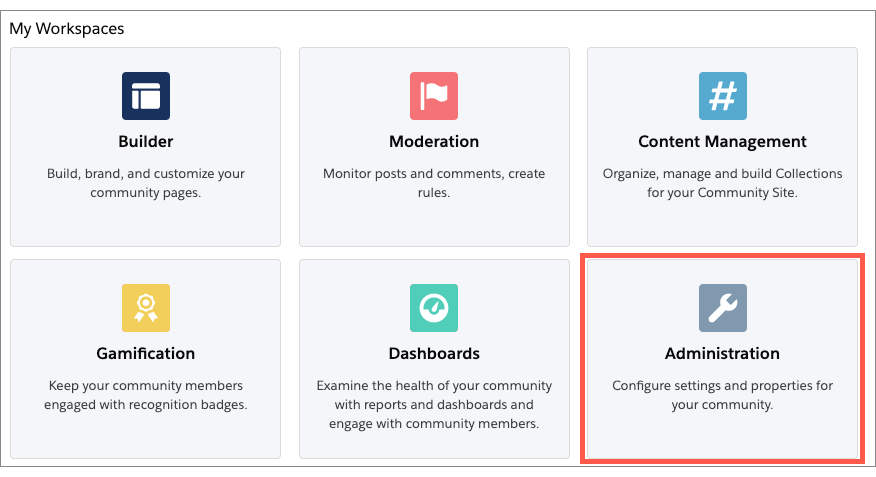Open the Builder layout icon
The width and height of the screenshot is (876, 477).
(x=146, y=96)
